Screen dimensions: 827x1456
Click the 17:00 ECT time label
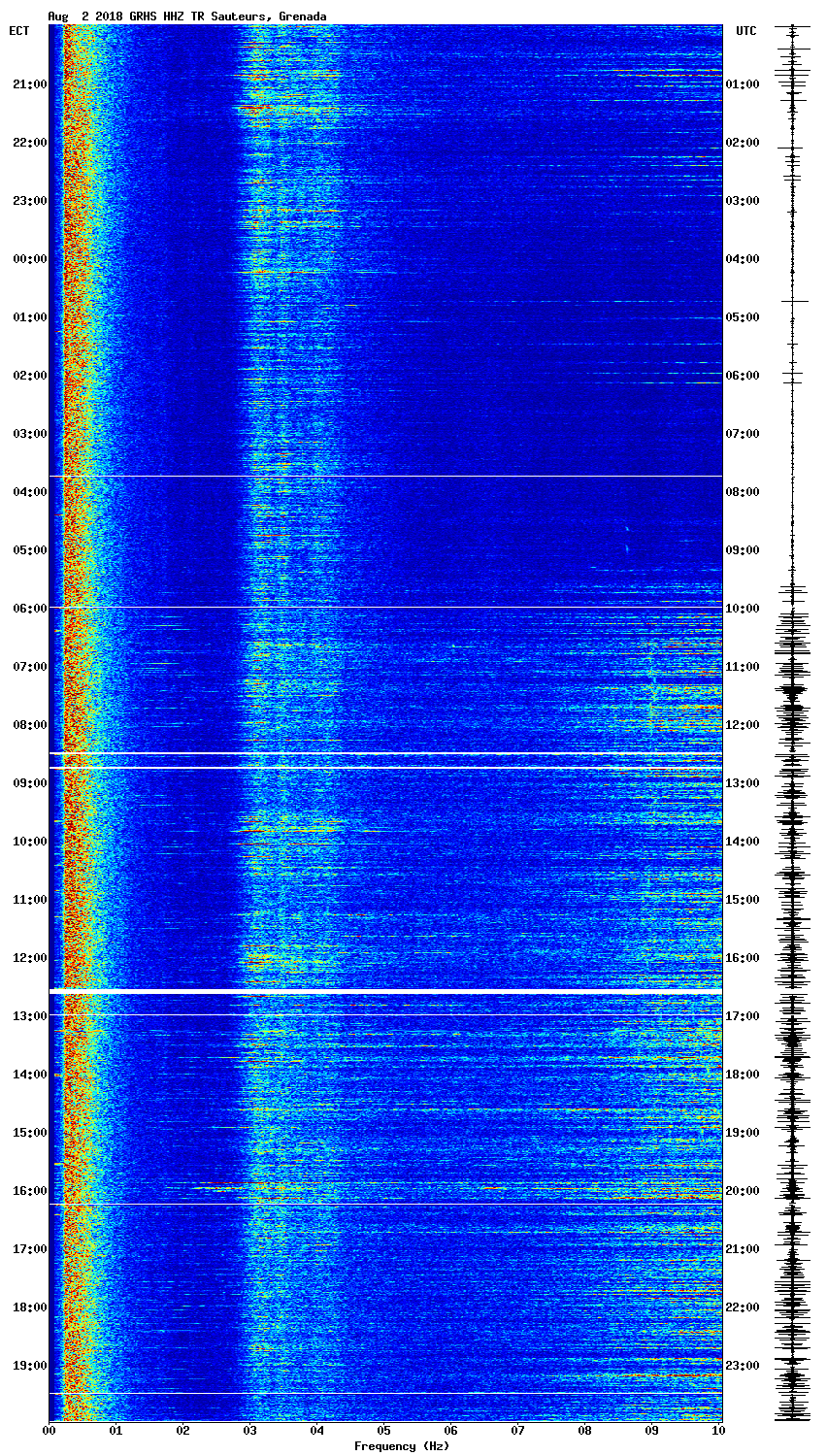[x=29, y=1249]
